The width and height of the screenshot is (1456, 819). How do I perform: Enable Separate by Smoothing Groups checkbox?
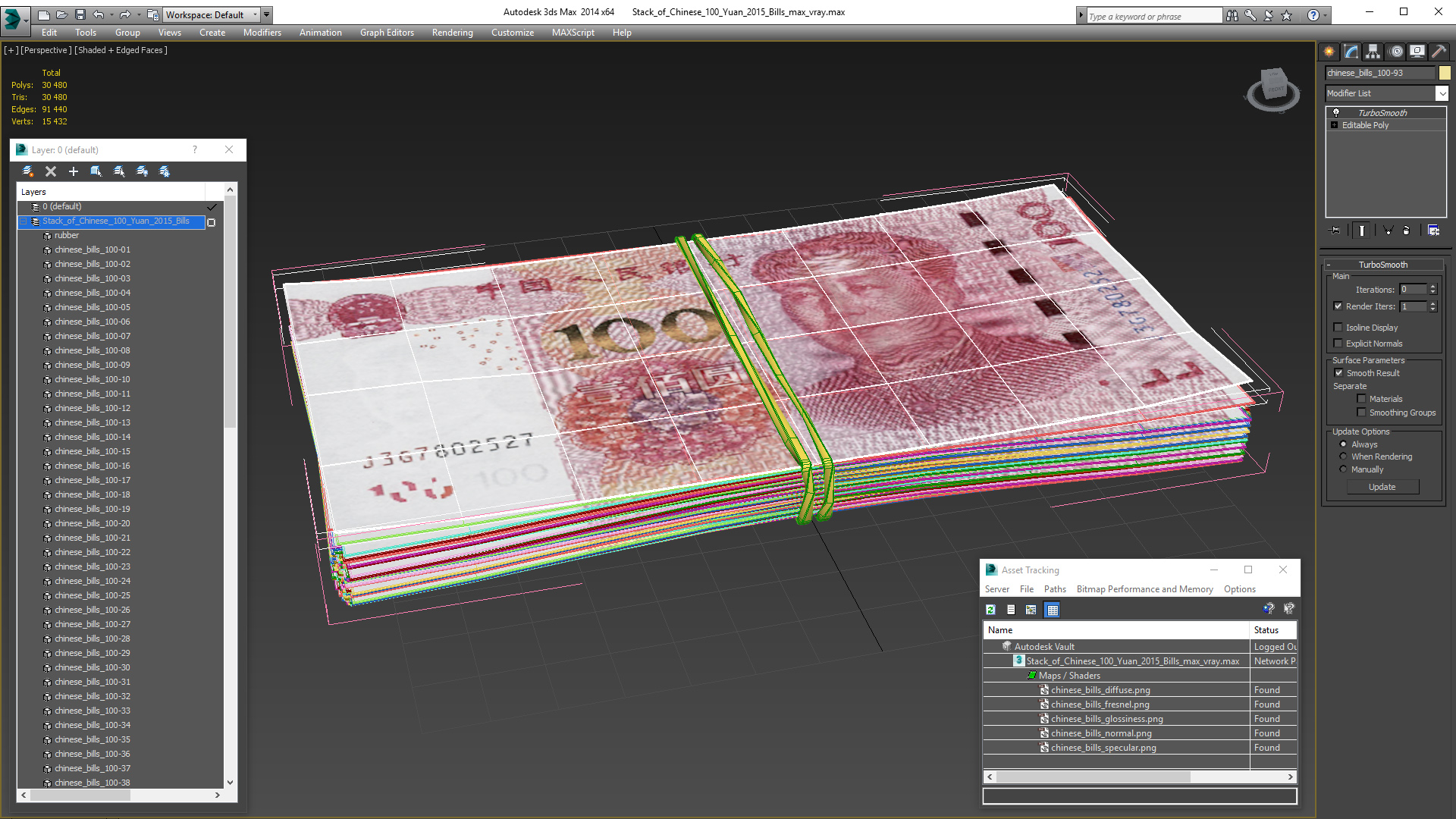pyautogui.click(x=1362, y=413)
